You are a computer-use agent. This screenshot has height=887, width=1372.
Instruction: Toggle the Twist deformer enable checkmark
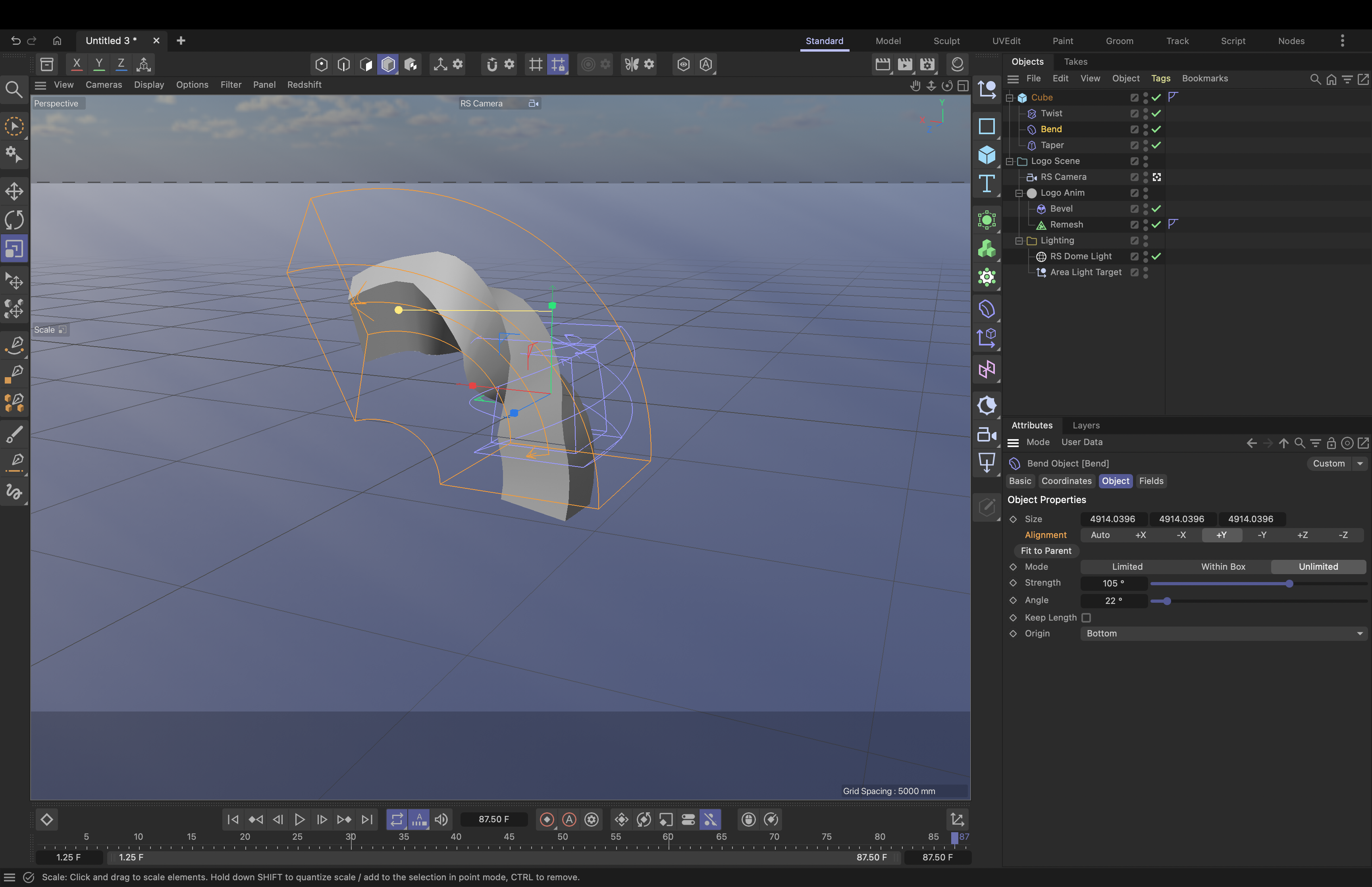(x=1156, y=114)
